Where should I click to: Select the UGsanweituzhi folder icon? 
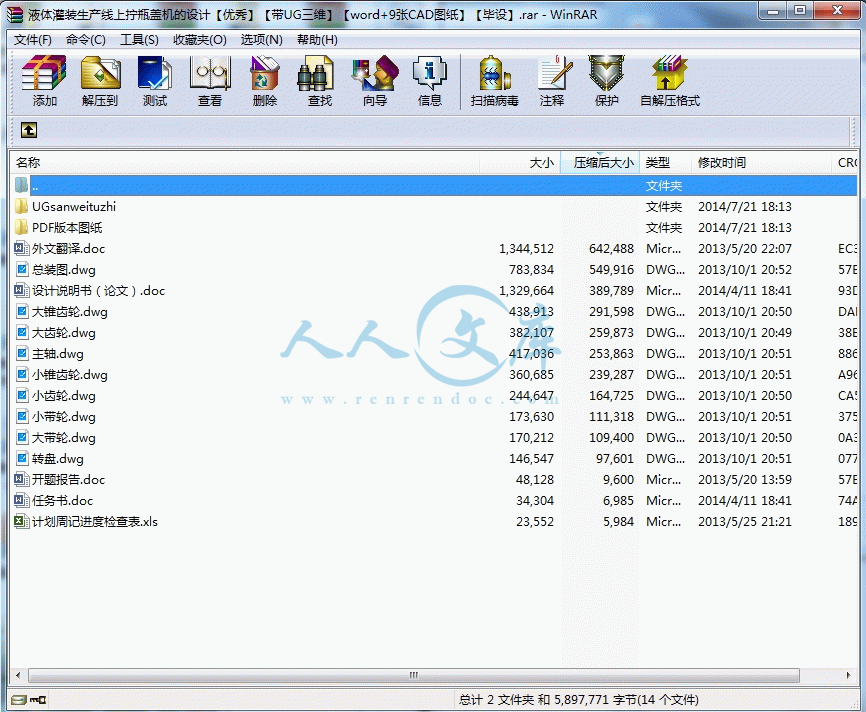coord(21,207)
